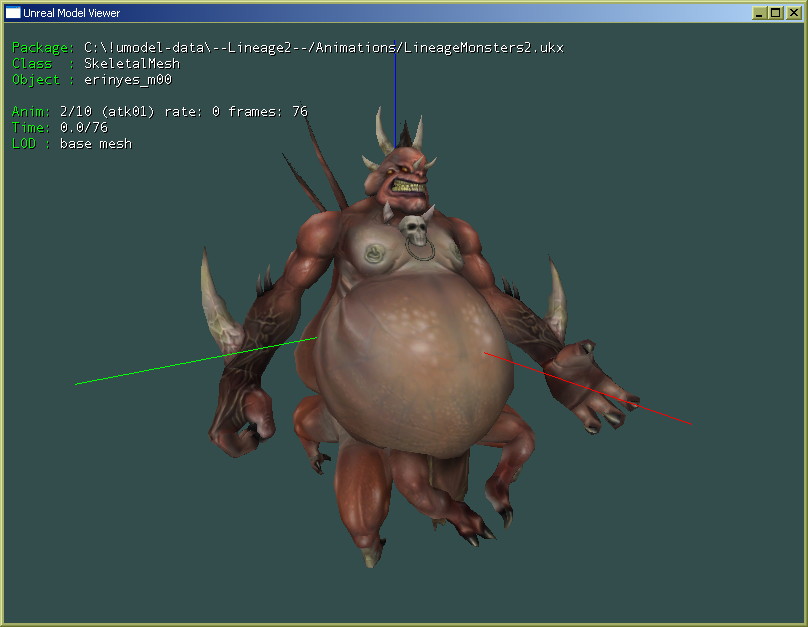Click the Unreal Model Viewer title bar icon
The width and height of the screenshot is (808, 627).
point(12,12)
